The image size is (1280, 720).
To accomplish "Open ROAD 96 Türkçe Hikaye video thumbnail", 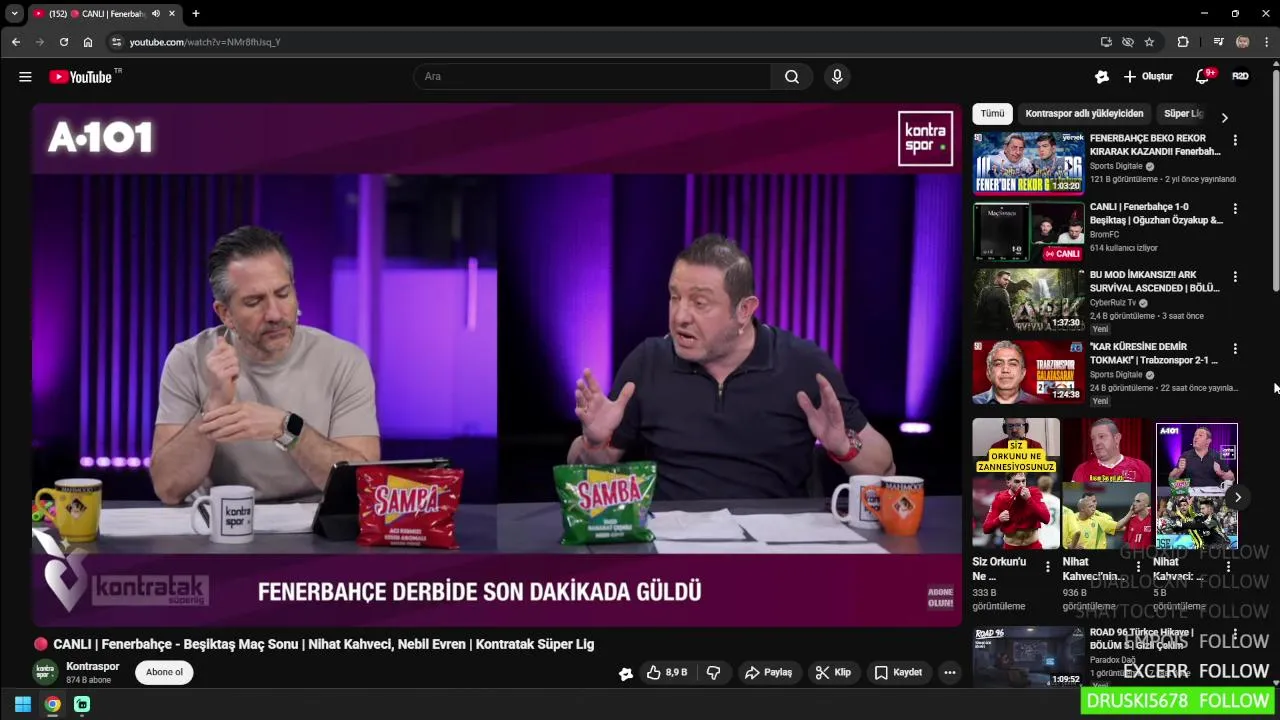I will [x=1028, y=656].
